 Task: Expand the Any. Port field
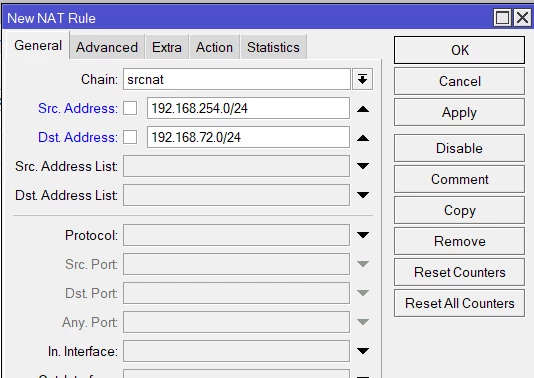(363, 322)
